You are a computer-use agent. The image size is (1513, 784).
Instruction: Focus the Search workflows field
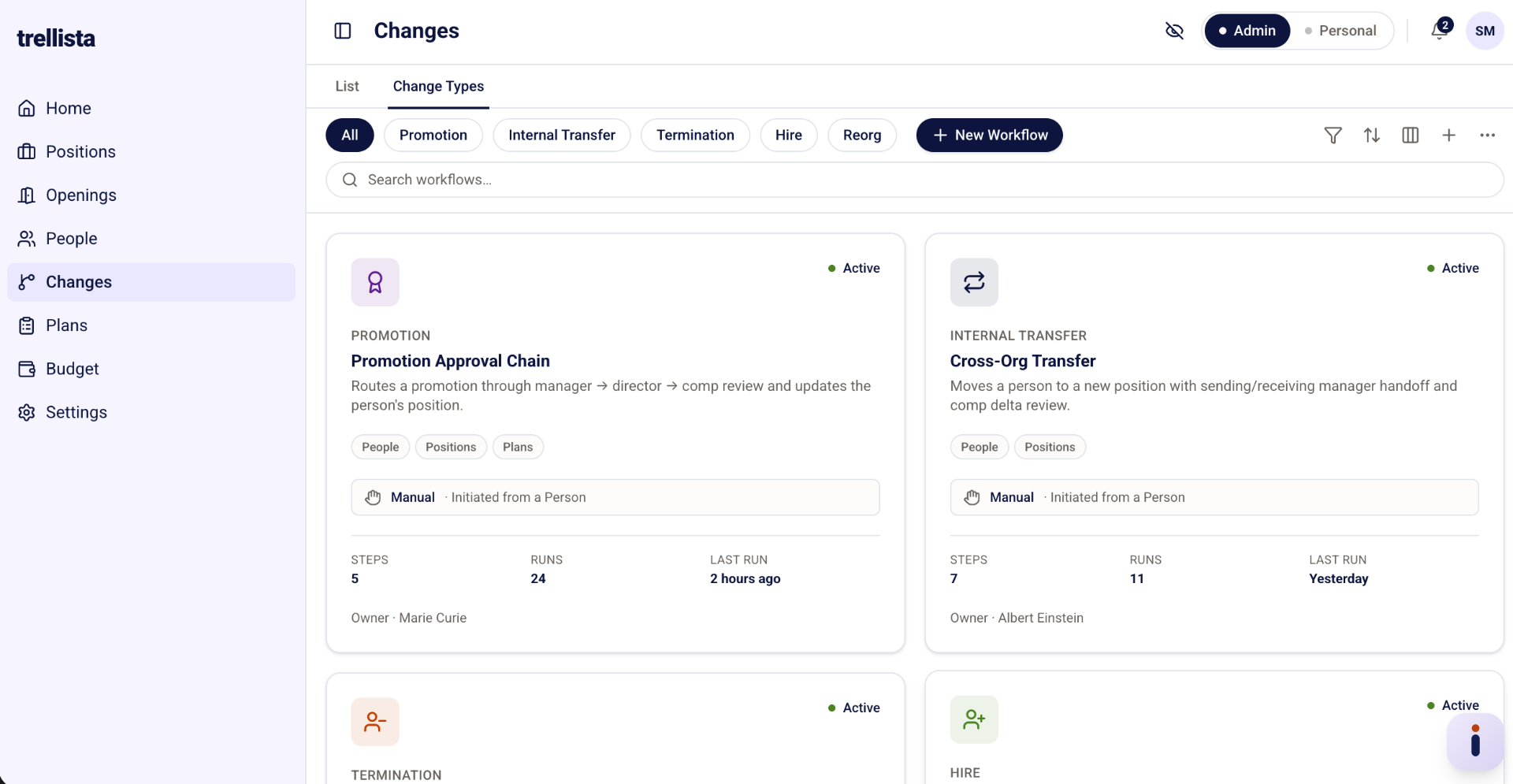click(x=915, y=180)
